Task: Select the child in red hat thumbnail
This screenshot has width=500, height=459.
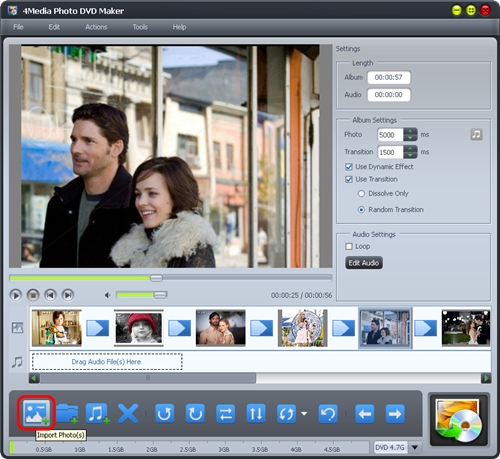Action: pos(139,328)
